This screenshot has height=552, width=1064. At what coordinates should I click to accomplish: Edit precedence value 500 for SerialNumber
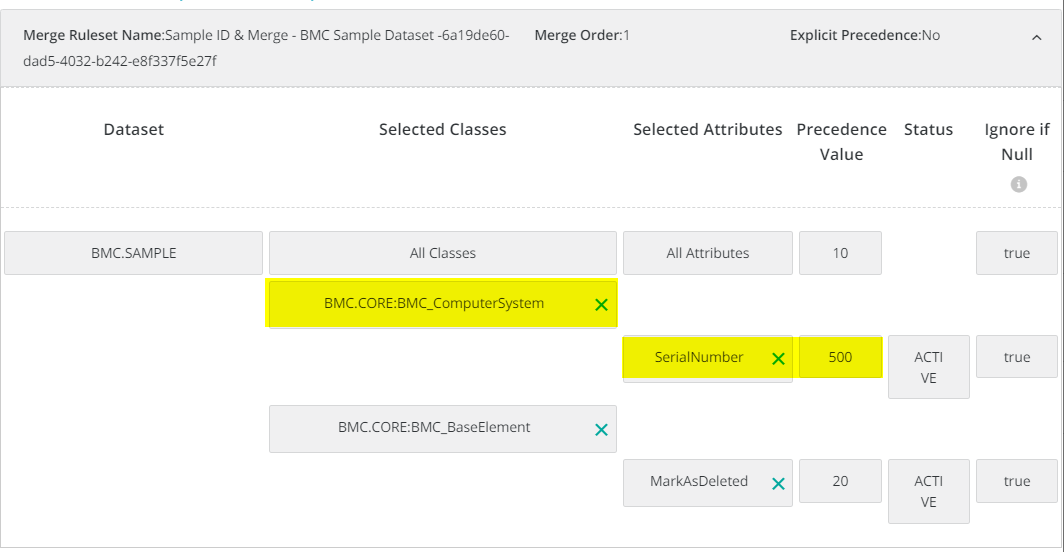(840, 356)
